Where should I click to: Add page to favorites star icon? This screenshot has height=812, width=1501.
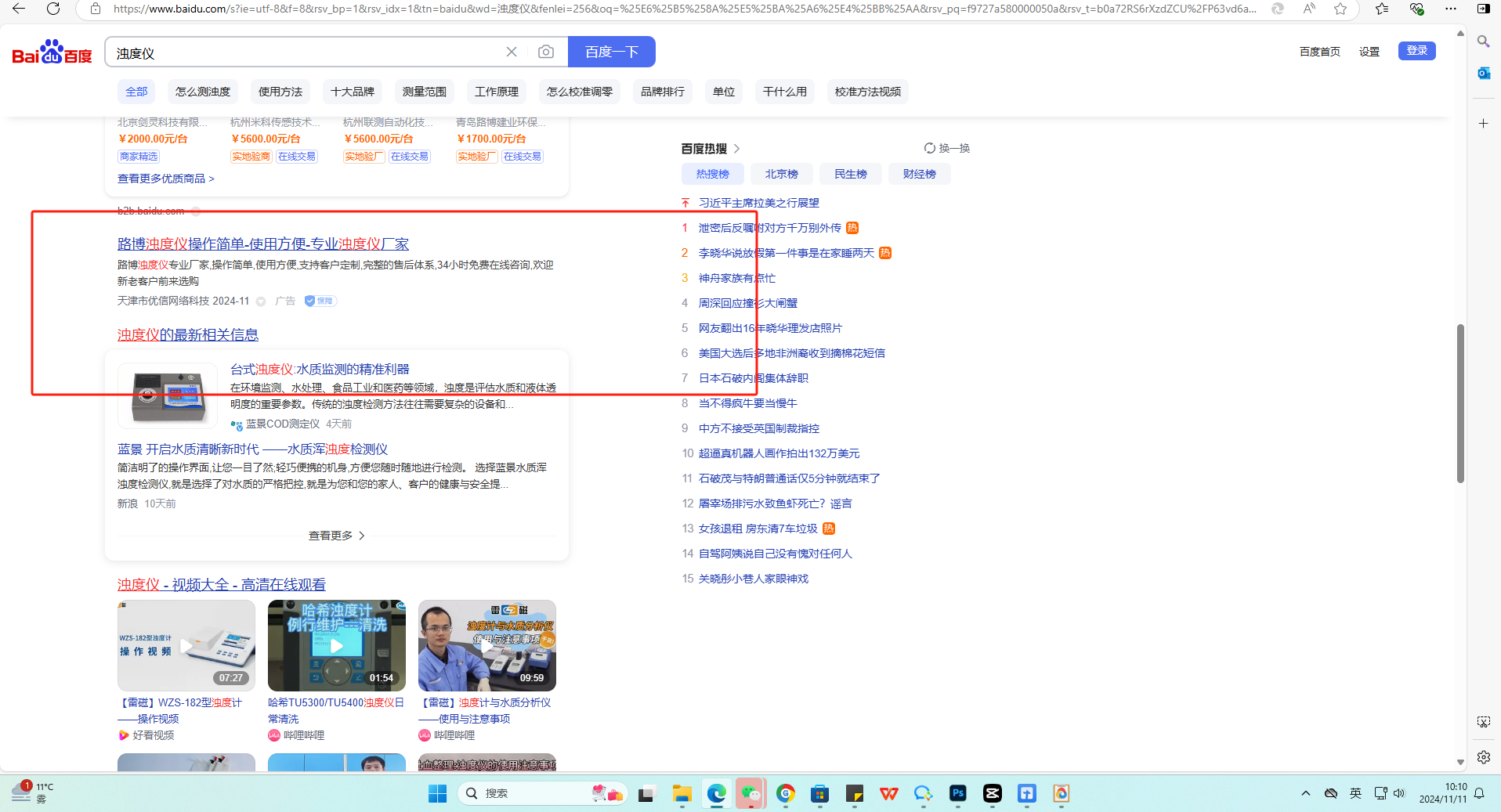pyautogui.click(x=1340, y=9)
